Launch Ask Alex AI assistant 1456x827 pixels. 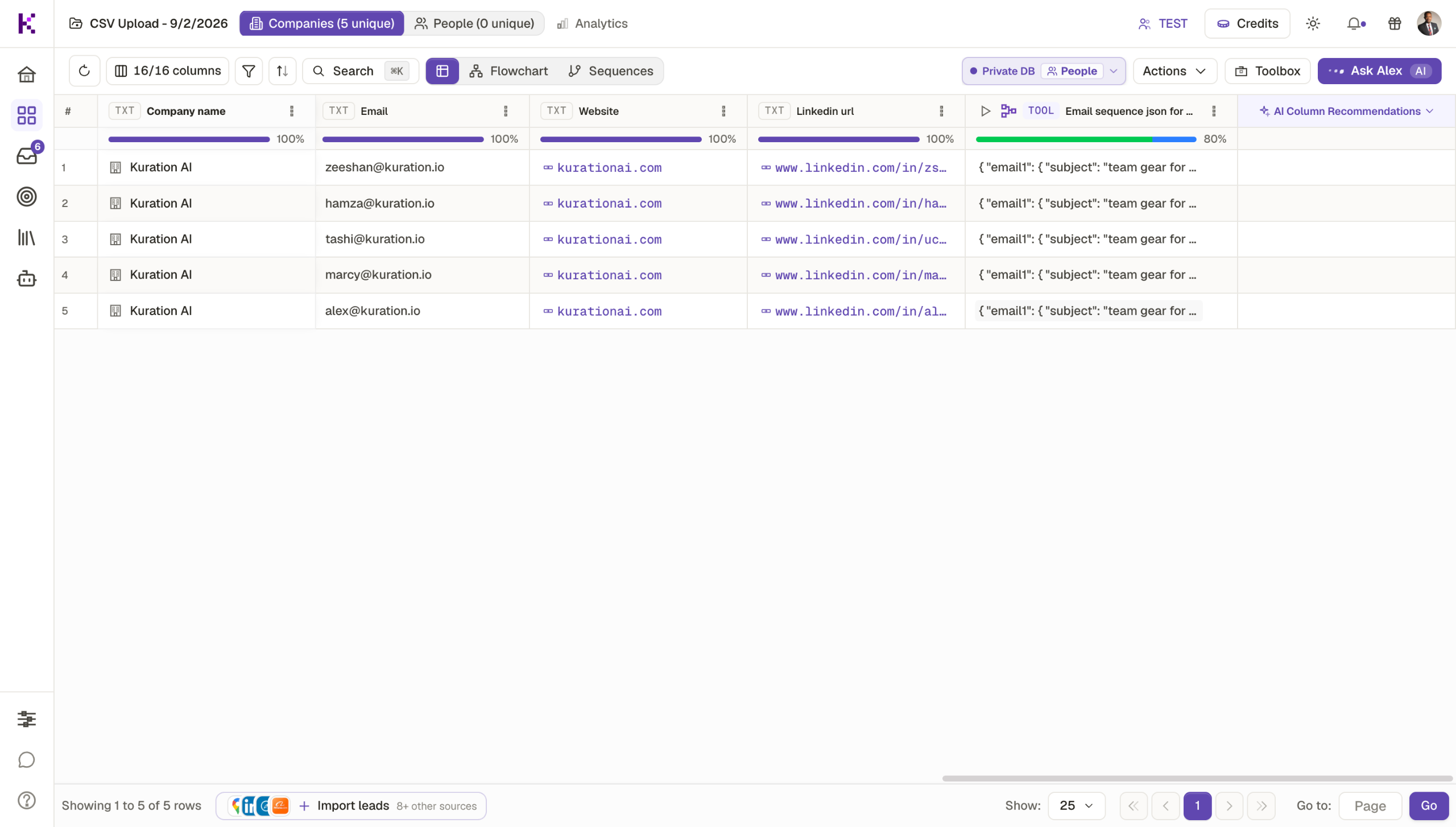(x=1379, y=71)
